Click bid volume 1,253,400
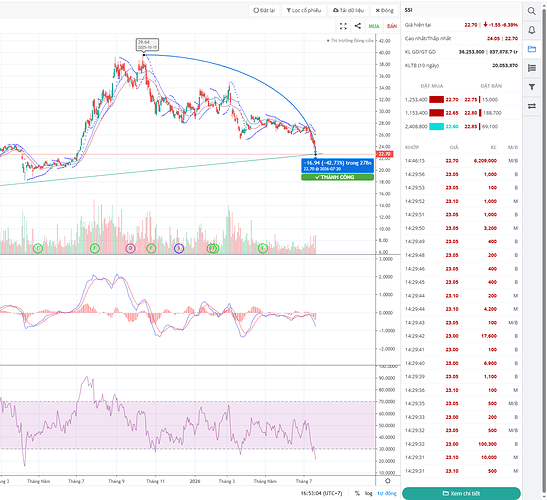 click(416, 100)
